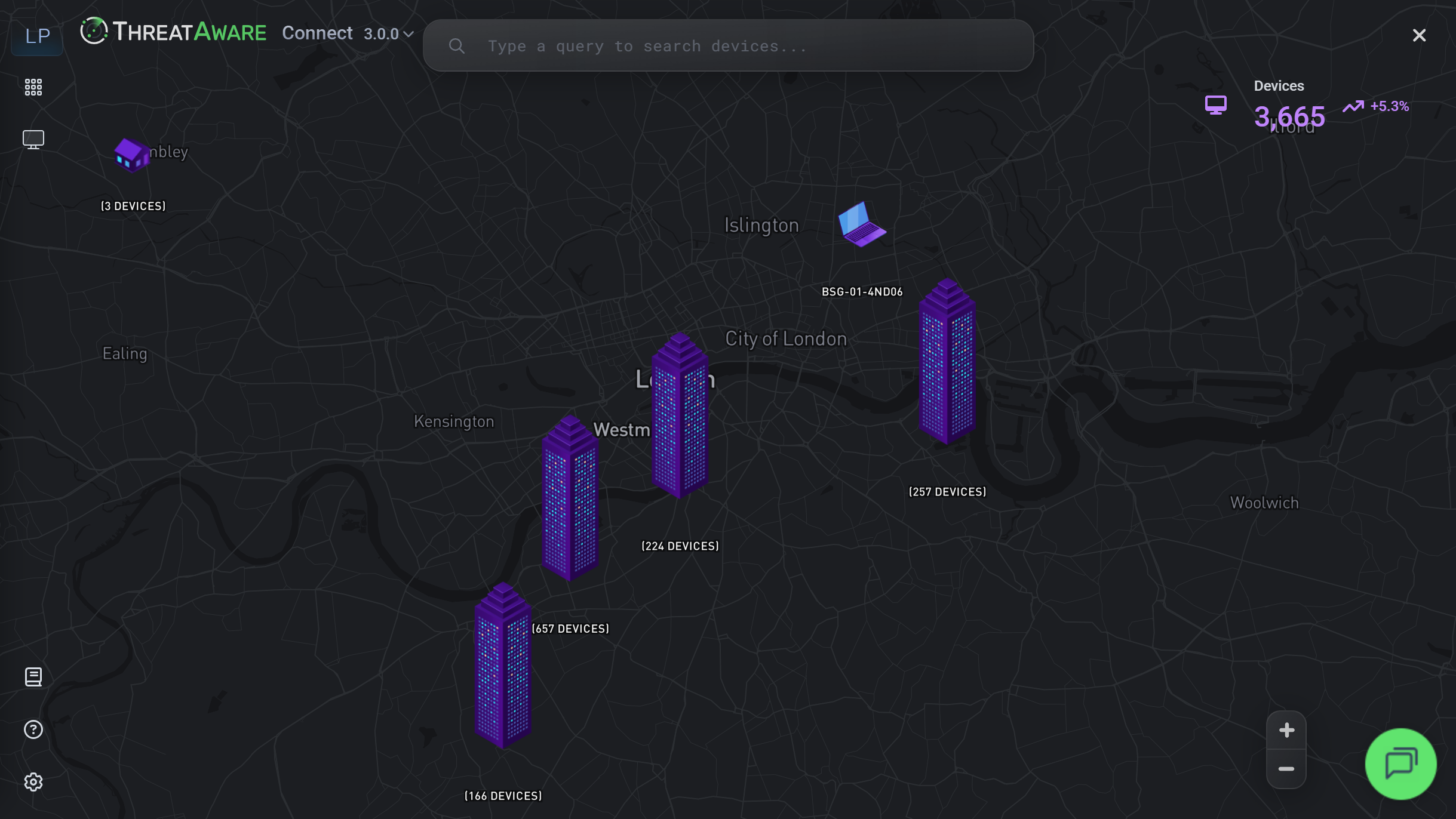Click the search magnifier icon
The width and height of the screenshot is (1456, 819).
click(x=457, y=46)
